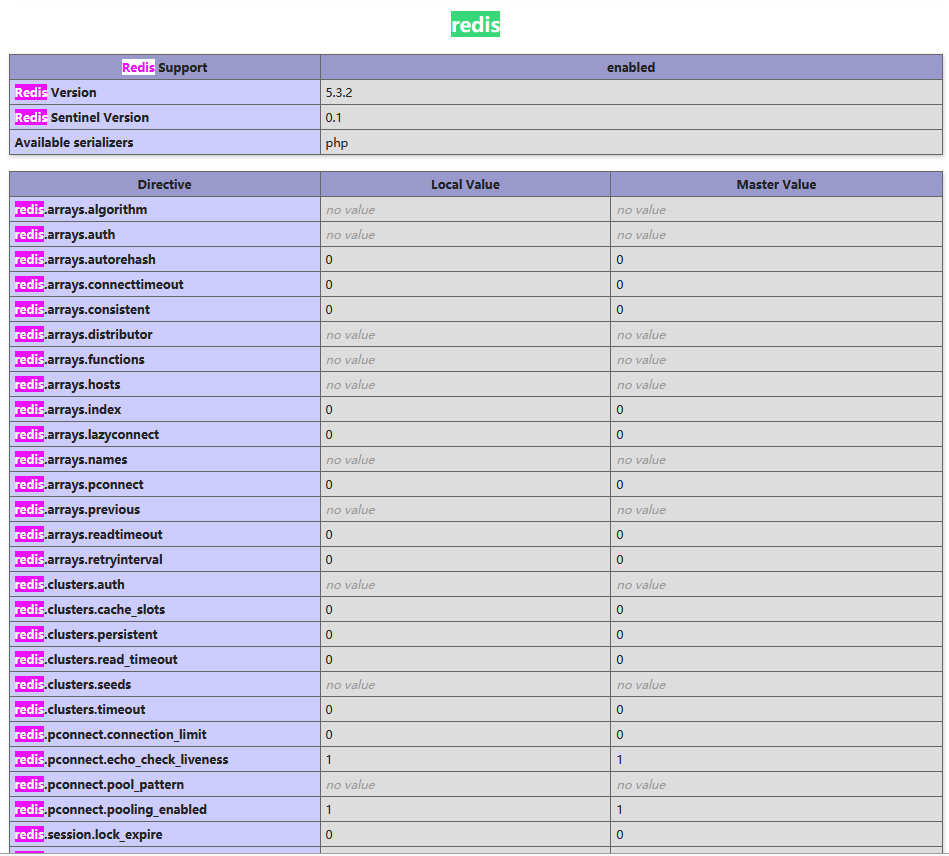Select the Redis Support header cell
Screen dimensions: 949x856
(165, 67)
